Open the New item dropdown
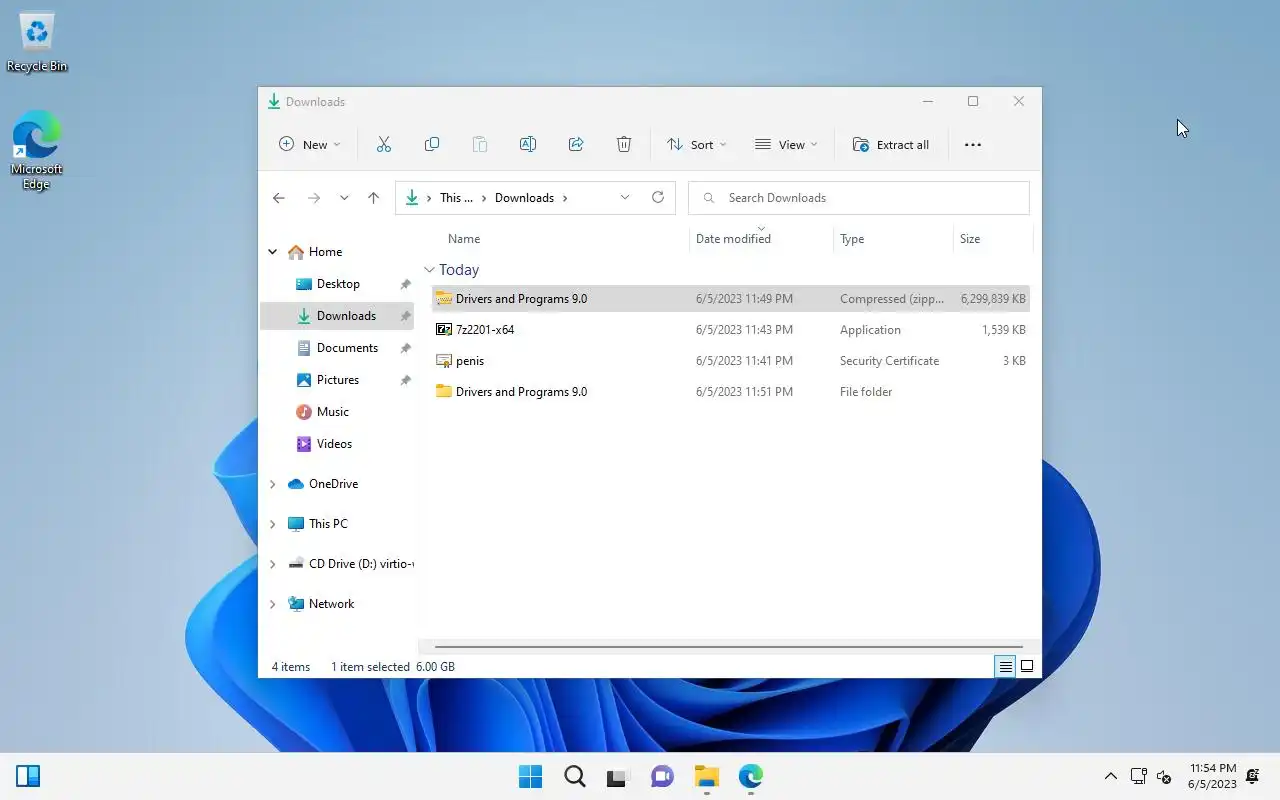This screenshot has width=1280, height=800. coord(310,145)
